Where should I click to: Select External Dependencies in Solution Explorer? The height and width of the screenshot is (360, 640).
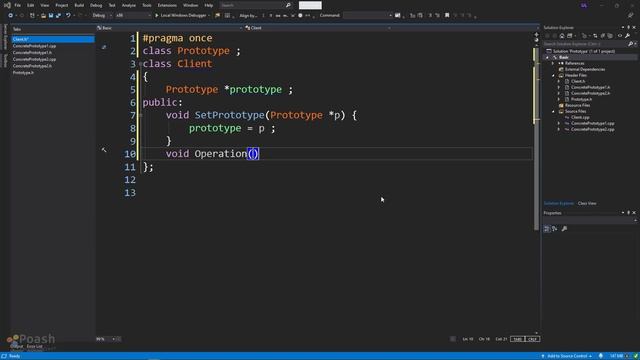585,69
